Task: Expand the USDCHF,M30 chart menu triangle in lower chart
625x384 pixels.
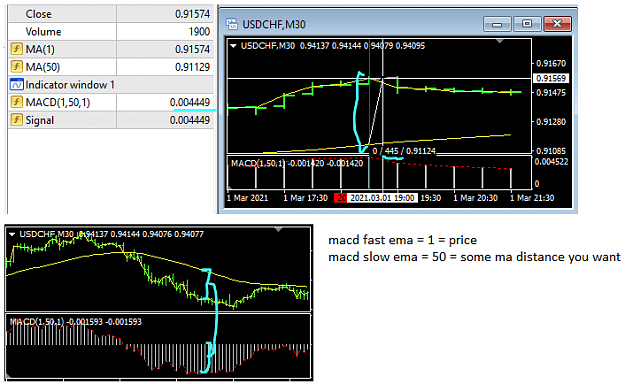Action: 12,234
